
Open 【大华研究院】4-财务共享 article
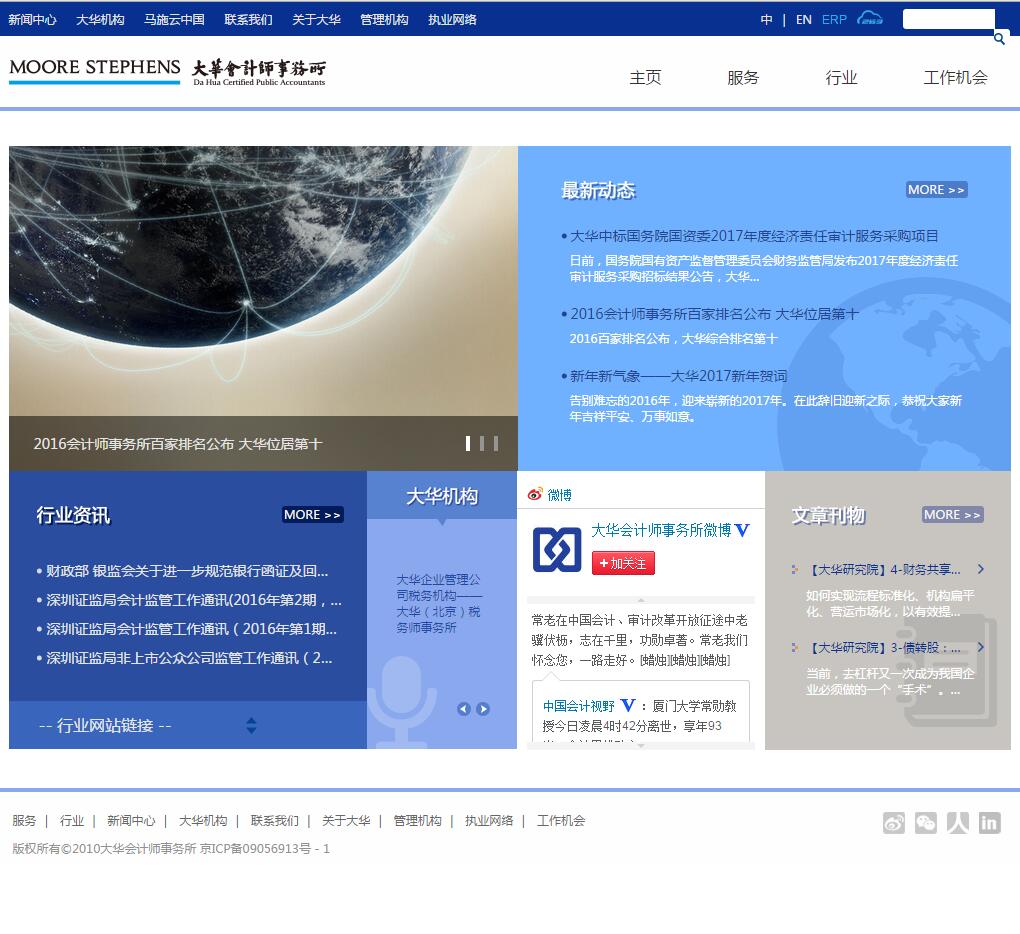click(883, 570)
